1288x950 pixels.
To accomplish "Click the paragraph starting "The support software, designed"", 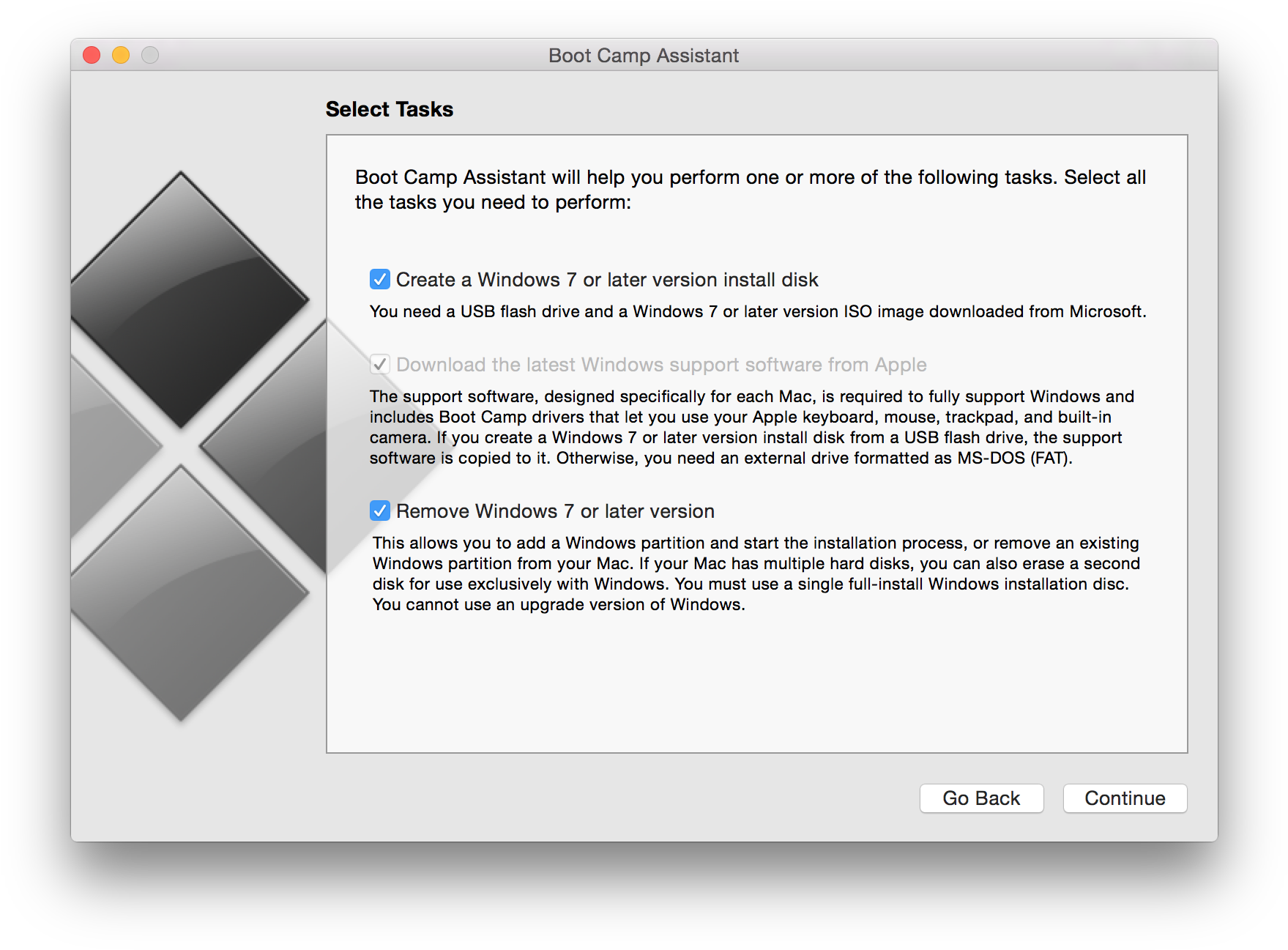I will tap(752, 427).
